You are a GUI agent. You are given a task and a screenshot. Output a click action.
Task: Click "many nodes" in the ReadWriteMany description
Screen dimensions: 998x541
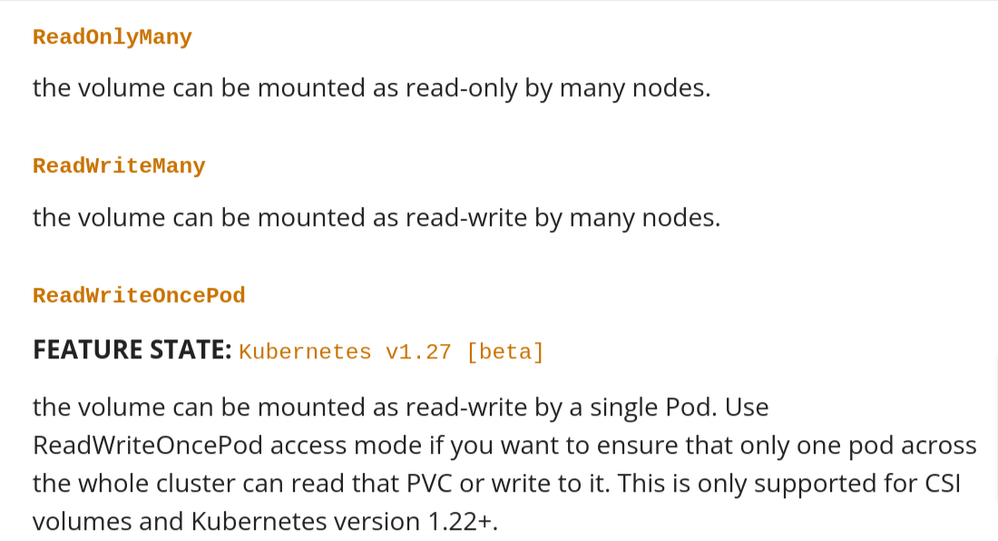[x=644, y=217]
